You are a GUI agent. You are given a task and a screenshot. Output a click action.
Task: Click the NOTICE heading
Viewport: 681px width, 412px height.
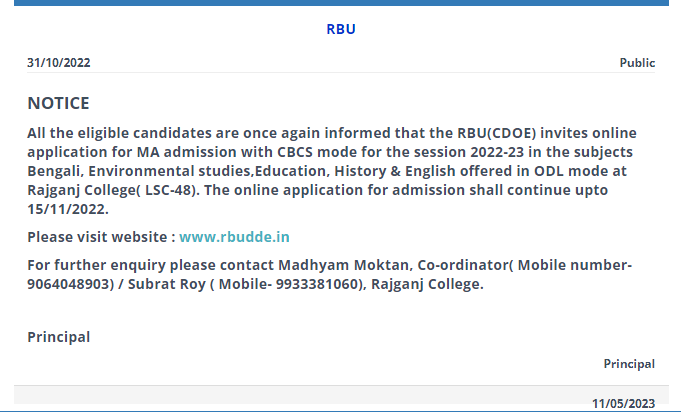coord(58,103)
